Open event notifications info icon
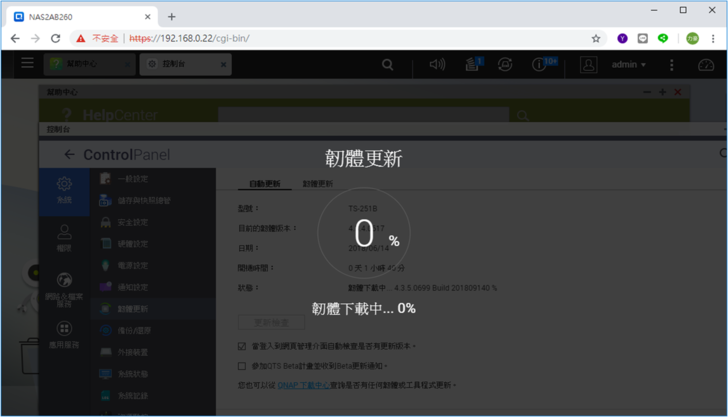This screenshot has width=728, height=417. point(540,64)
